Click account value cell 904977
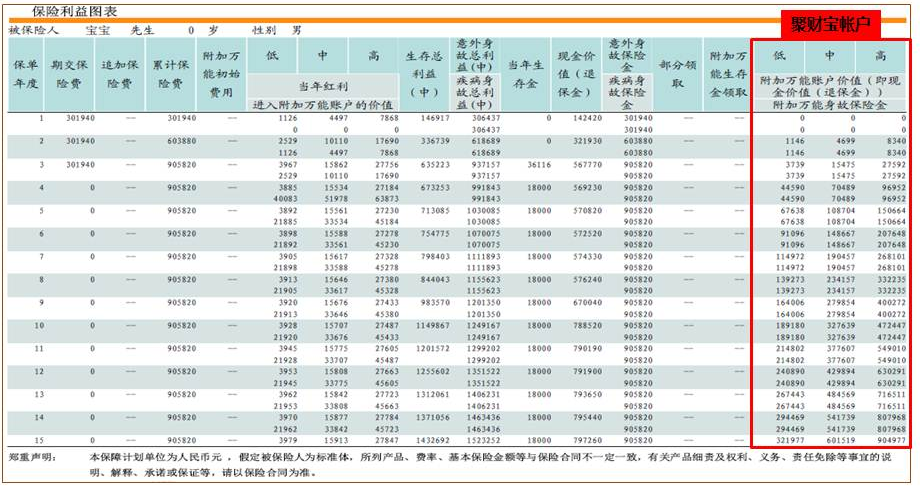Viewport: 920px width, 491px height. pos(891,441)
